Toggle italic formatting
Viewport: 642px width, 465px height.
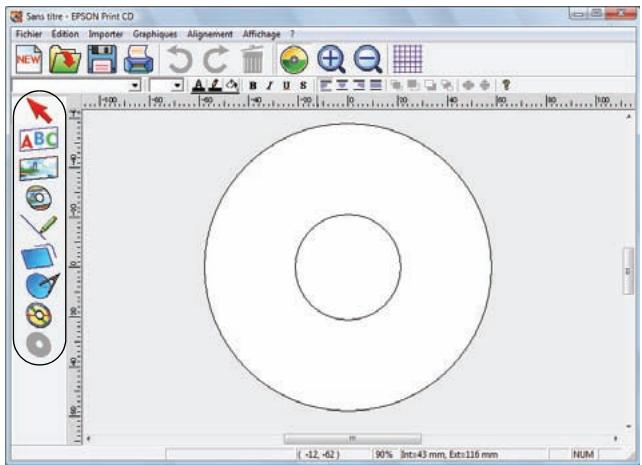pos(269,86)
